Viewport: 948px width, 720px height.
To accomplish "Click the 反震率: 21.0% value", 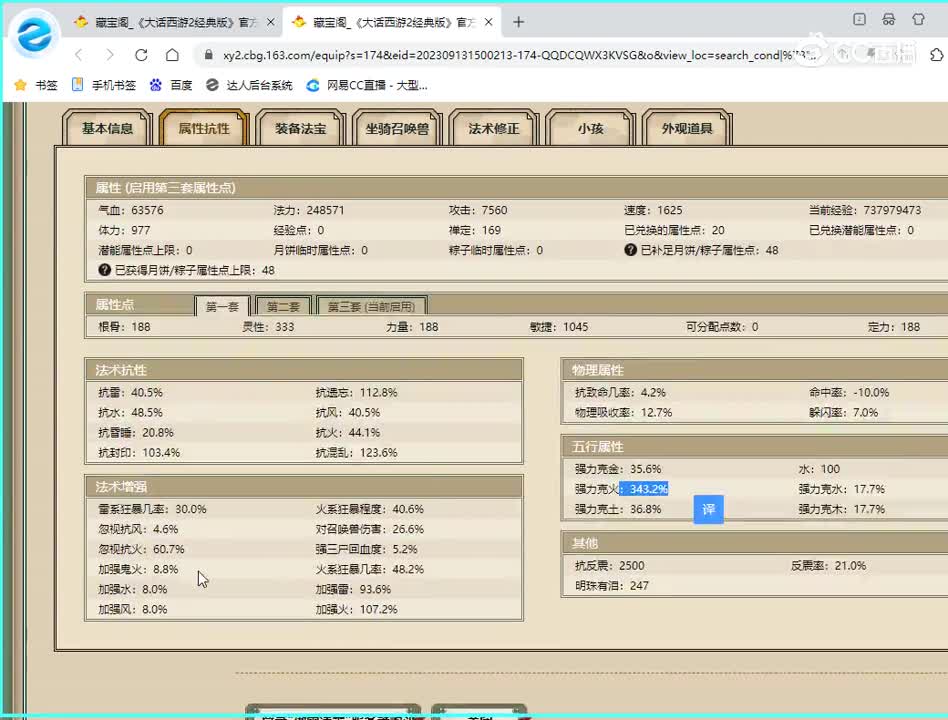I will click(x=828, y=566).
